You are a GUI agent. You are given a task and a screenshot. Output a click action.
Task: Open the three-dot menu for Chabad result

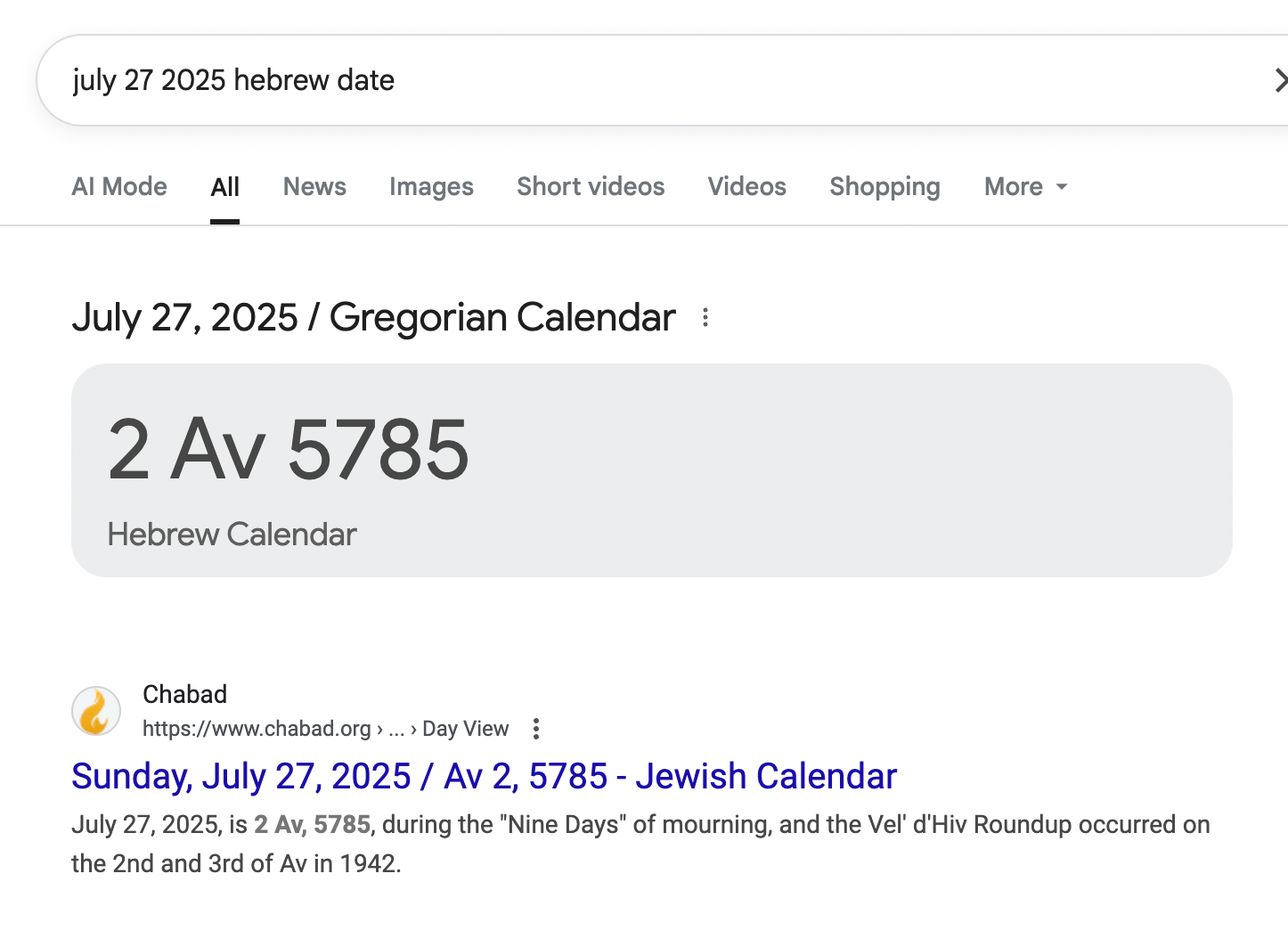[x=536, y=729]
